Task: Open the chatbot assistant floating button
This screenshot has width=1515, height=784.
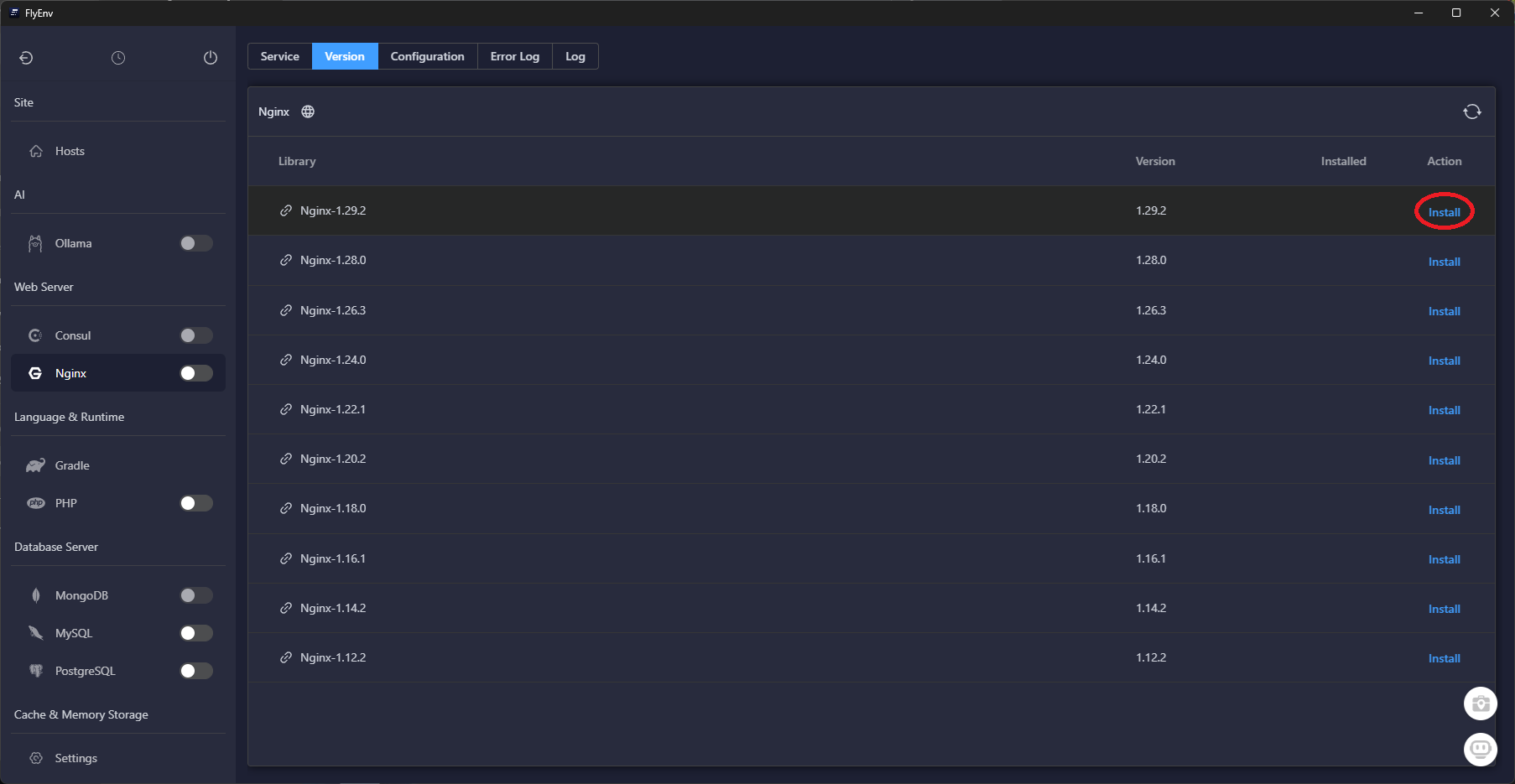Action: tap(1480, 749)
